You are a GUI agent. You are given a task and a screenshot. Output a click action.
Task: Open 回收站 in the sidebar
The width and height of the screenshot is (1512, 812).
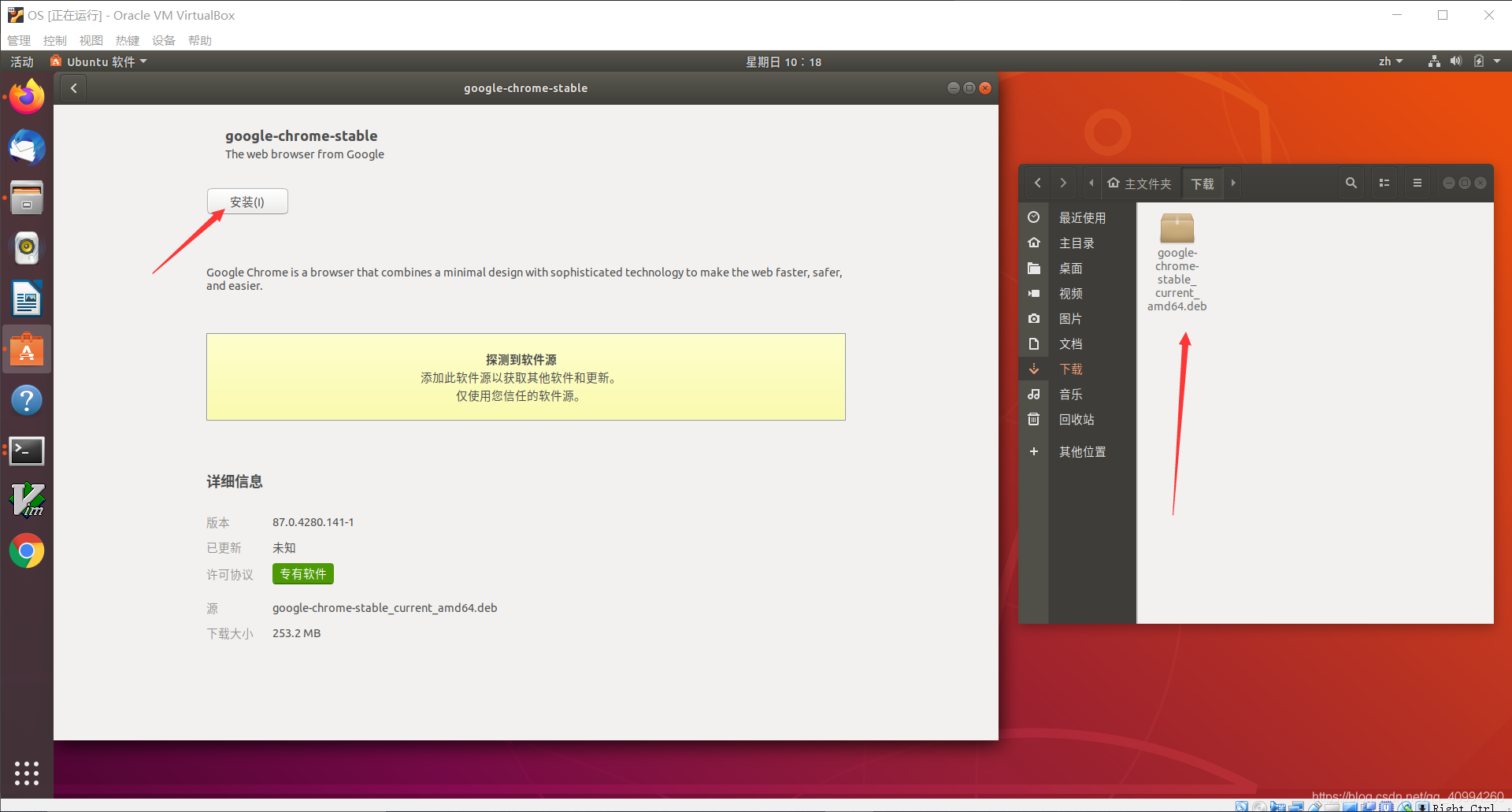(1077, 419)
